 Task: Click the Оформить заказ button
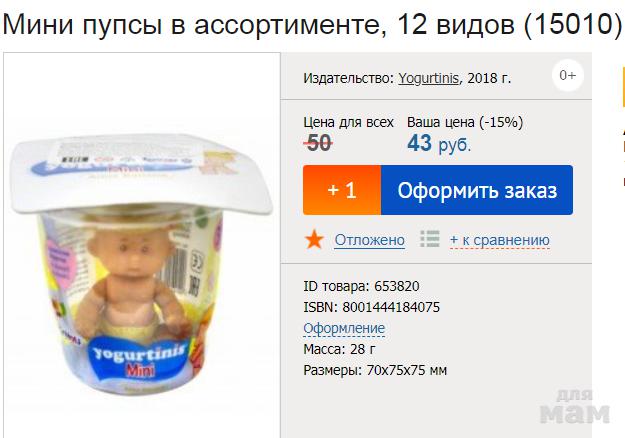click(x=477, y=190)
